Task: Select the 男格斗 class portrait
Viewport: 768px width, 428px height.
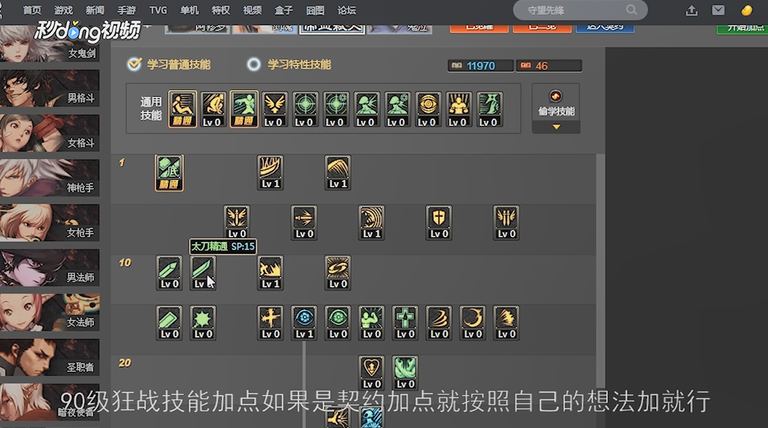Action: point(49,89)
